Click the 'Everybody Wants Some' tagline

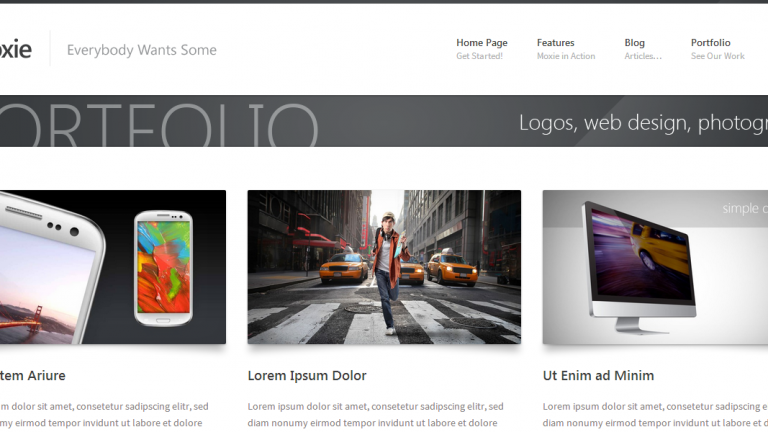142,50
